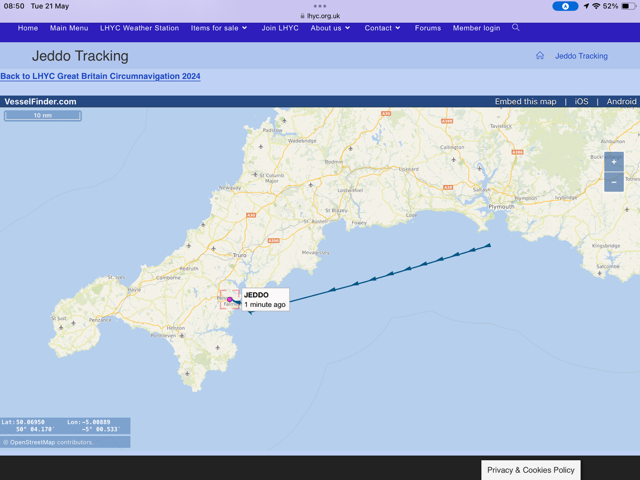Screen dimensions: 640x480
Task: Tap the three dots at top of browser
Action: click(x=320, y=6)
